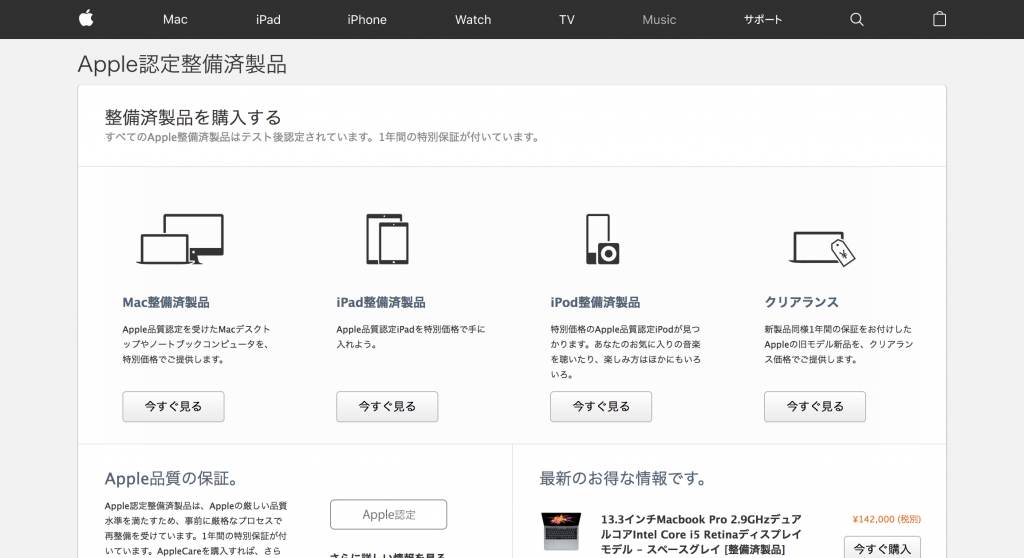Click the Macbook Pro product thumbnail
This screenshot has width=1024, height=558.
point(561,531)
